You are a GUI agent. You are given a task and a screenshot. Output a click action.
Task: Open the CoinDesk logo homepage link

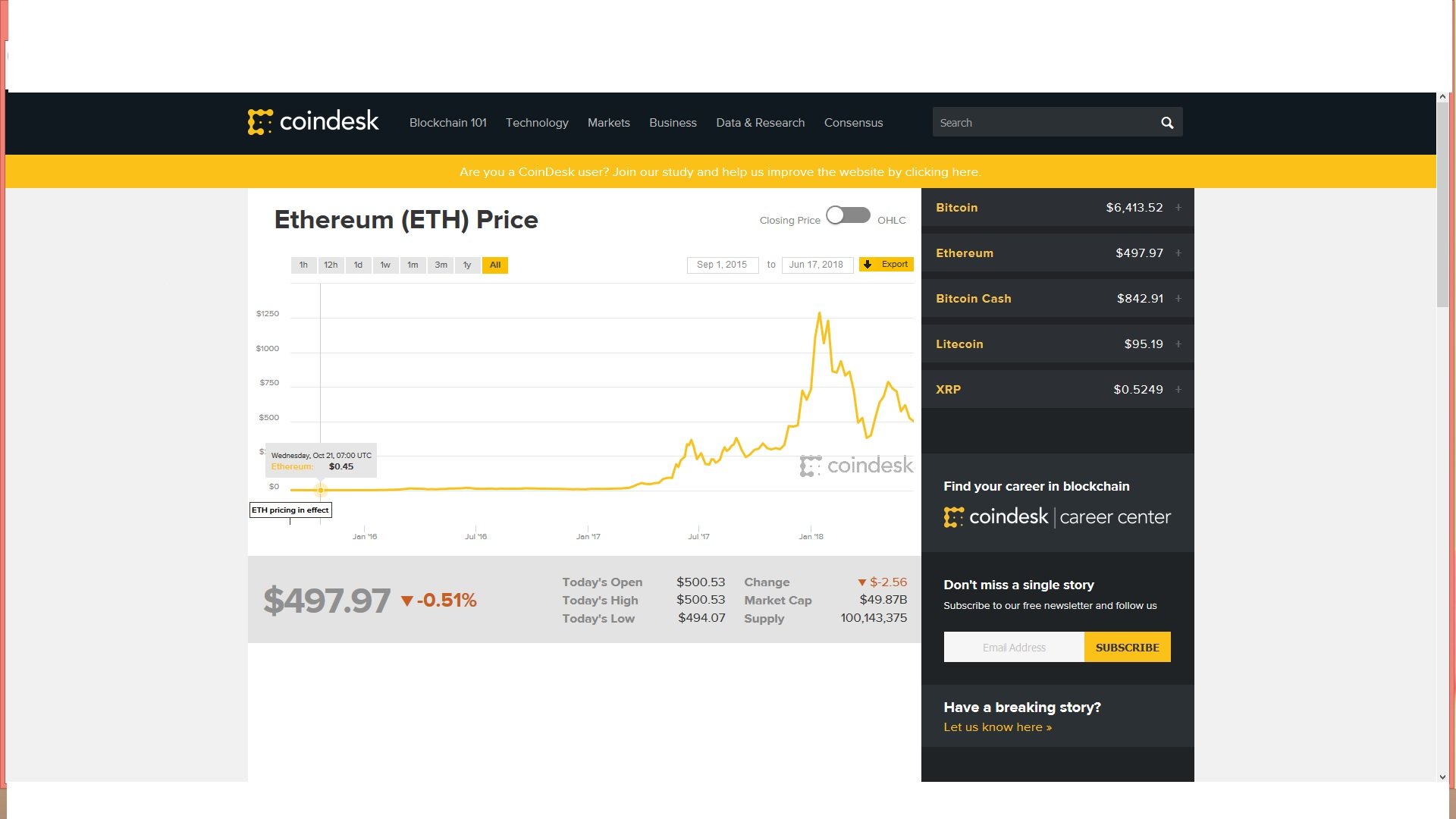coord(313,121)
